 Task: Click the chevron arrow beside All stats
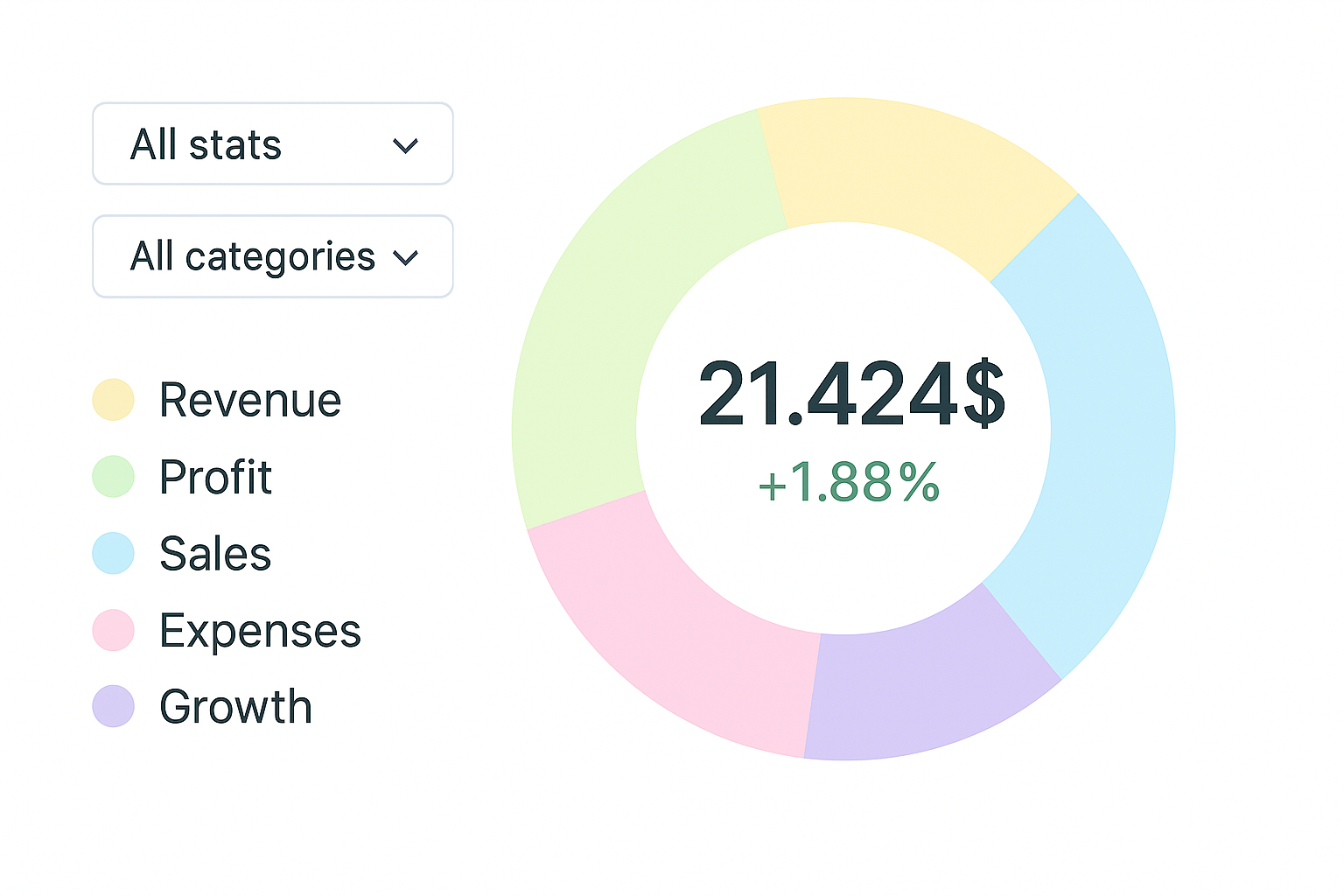click(405, 146)
